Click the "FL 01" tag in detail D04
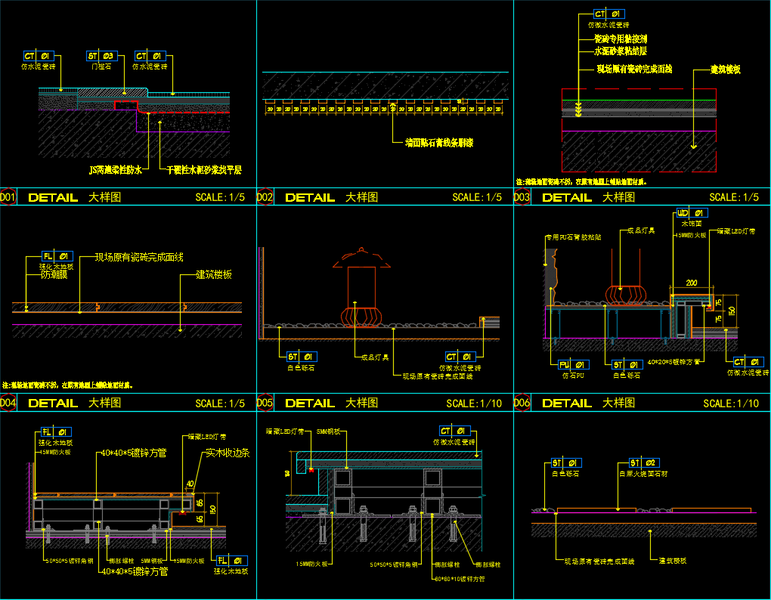Screen dimensions: 771x600 pos(57,256)
